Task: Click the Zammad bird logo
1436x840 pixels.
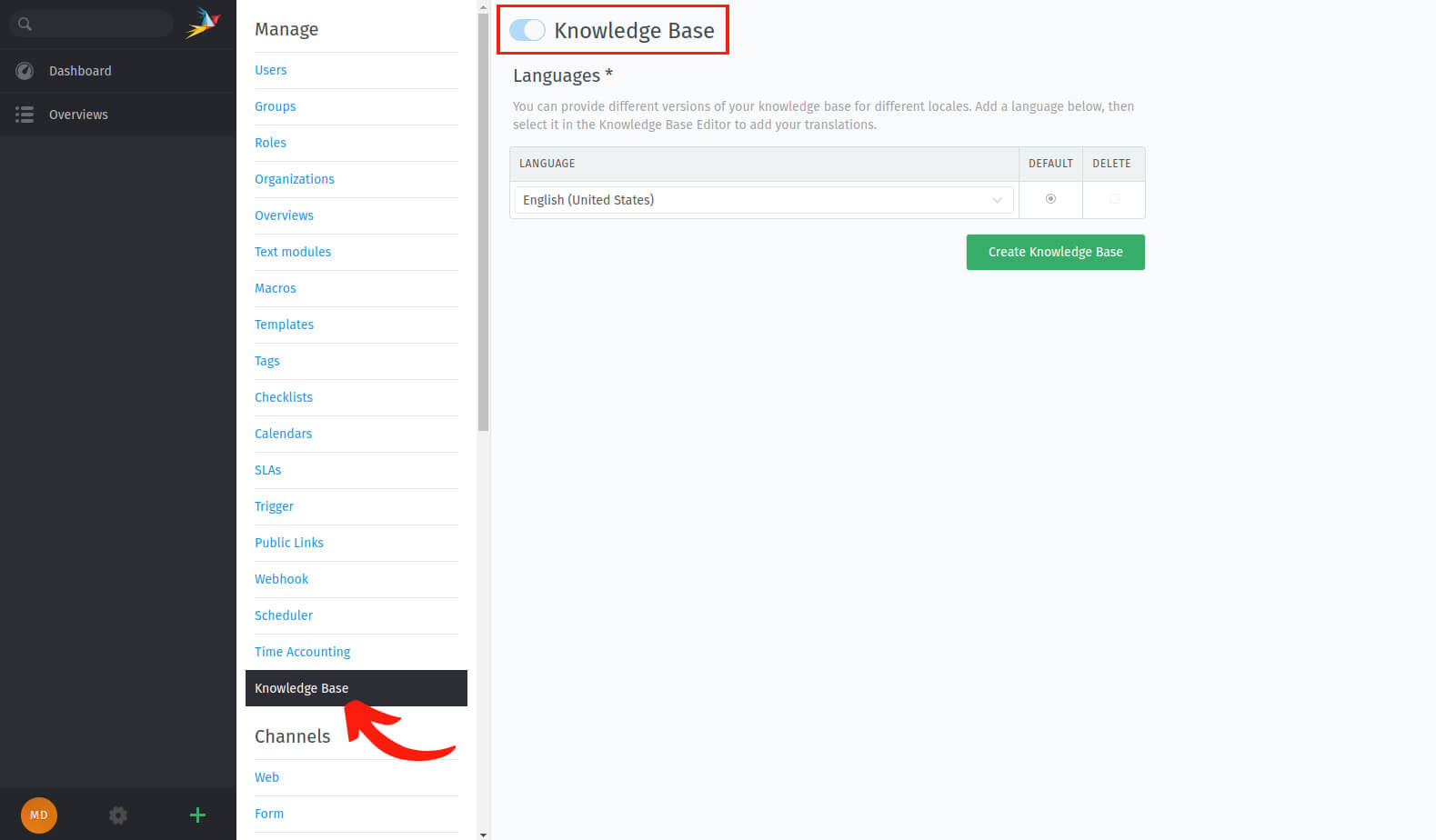Action: click(x=203, y=23)
